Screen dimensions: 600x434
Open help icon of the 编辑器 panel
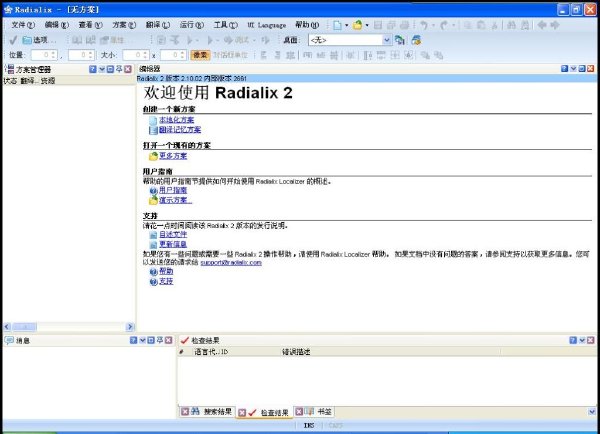(564, 69)
